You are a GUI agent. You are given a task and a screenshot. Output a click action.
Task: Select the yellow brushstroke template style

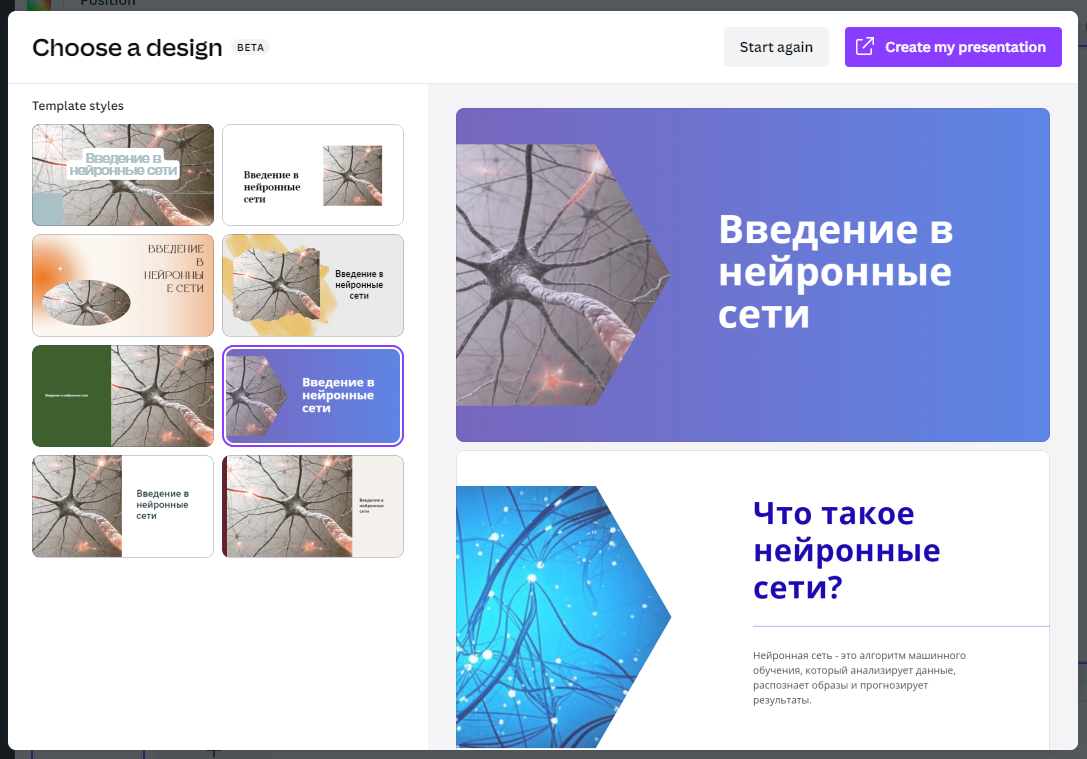click(312, 285)
